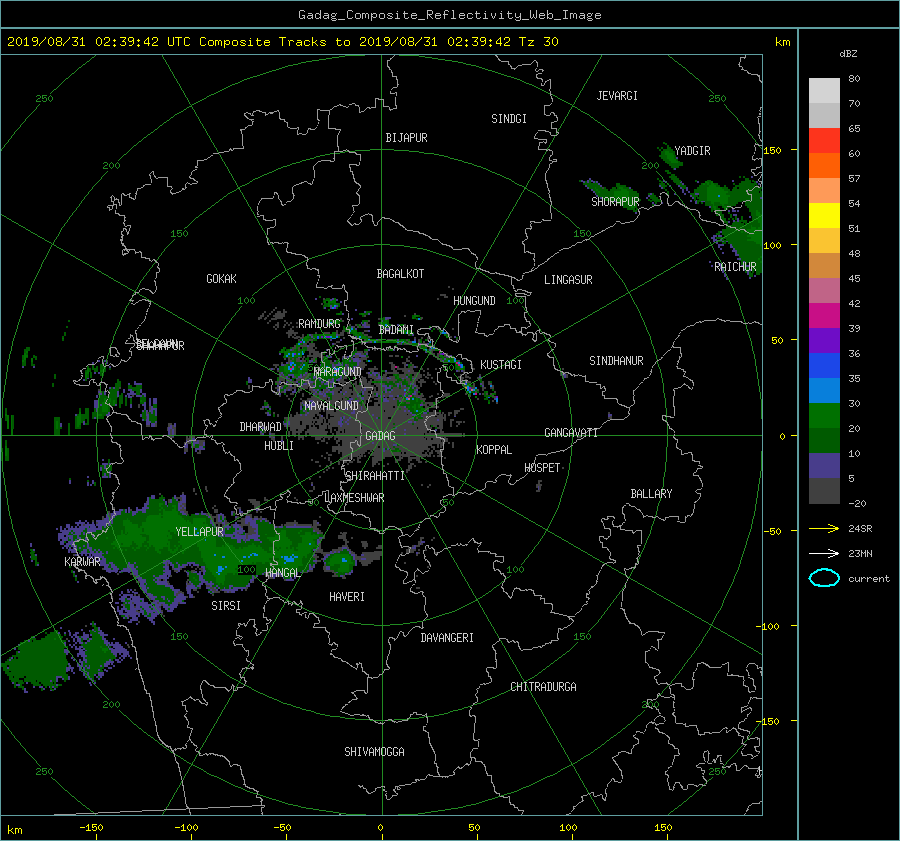This screenshot has width=900, height=841.
Task: Click the 'current' legend label
Action: click(x=869, y=579)
